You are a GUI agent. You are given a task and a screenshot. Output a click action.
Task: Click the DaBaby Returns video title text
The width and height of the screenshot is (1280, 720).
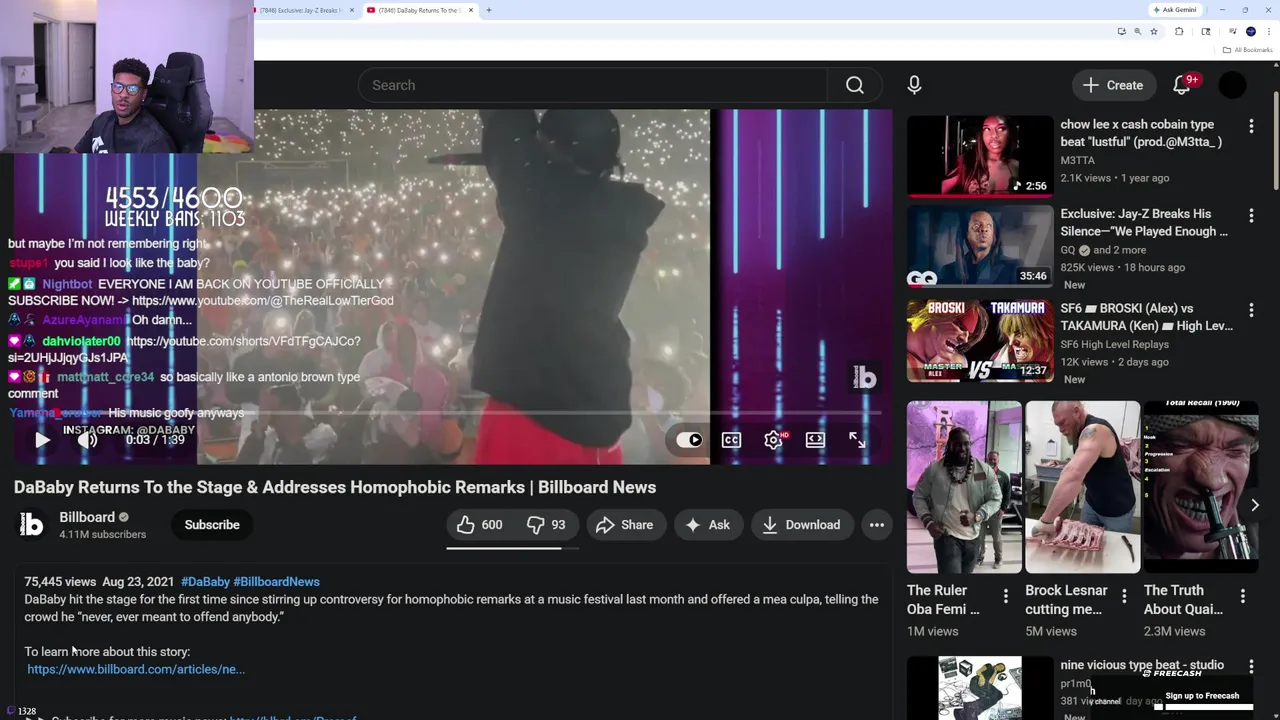point(335,487)
